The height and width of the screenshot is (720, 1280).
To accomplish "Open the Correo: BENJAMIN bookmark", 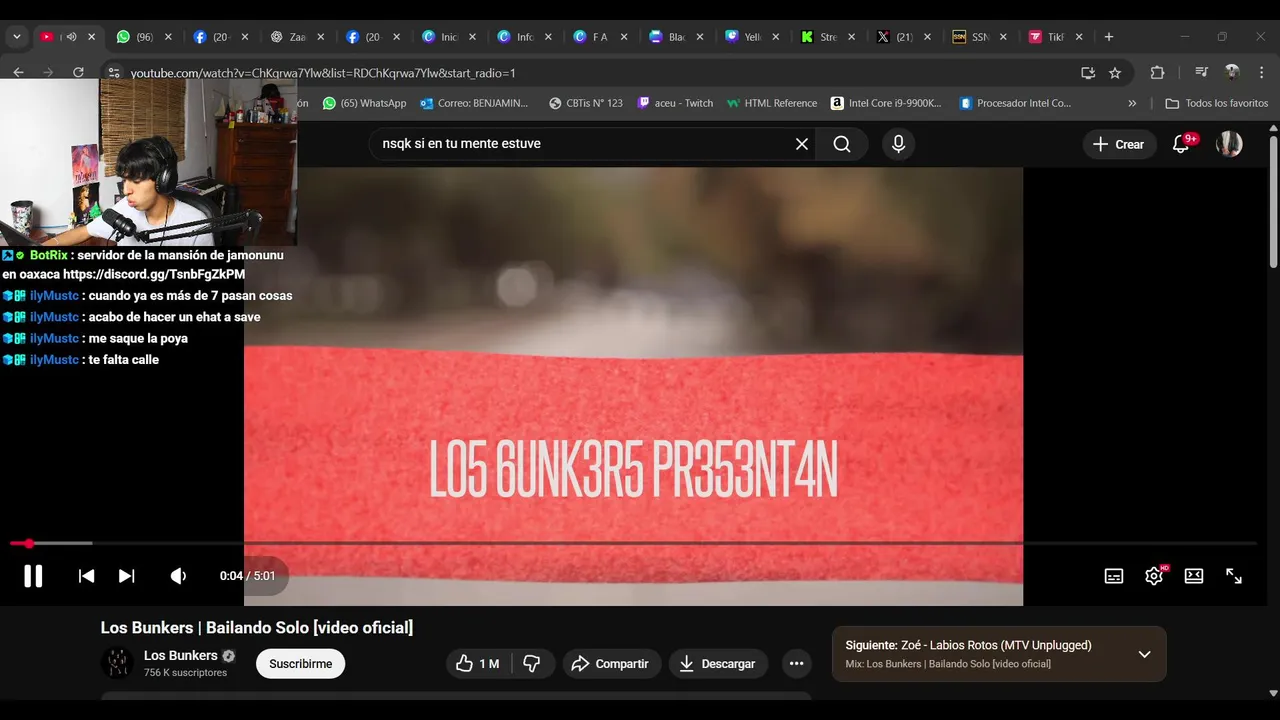I will tap(474, 103).
